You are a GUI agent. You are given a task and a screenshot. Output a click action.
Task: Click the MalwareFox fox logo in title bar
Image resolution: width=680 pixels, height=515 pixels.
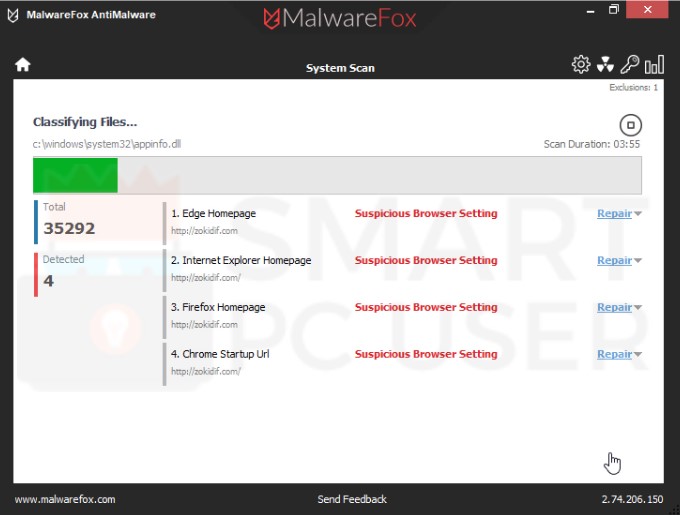(13, 15)
